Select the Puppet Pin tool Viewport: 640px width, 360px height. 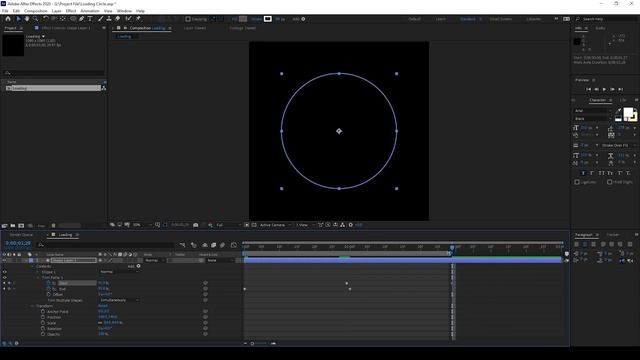(138, 19)
